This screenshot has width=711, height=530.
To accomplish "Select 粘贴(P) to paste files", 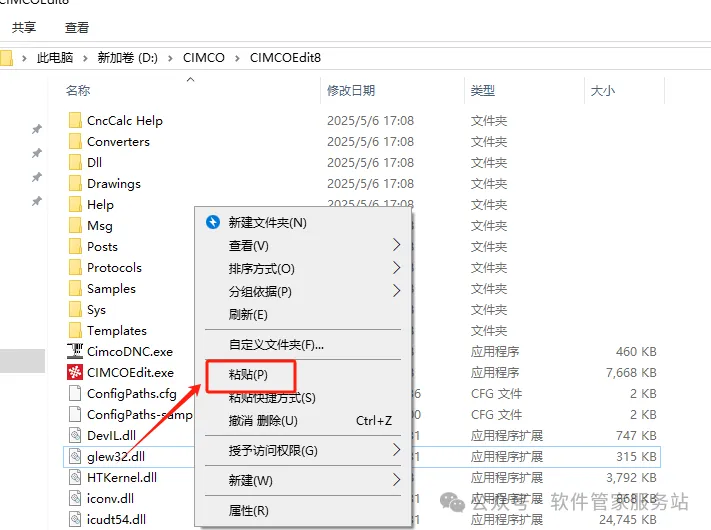I will click(303, 375).
